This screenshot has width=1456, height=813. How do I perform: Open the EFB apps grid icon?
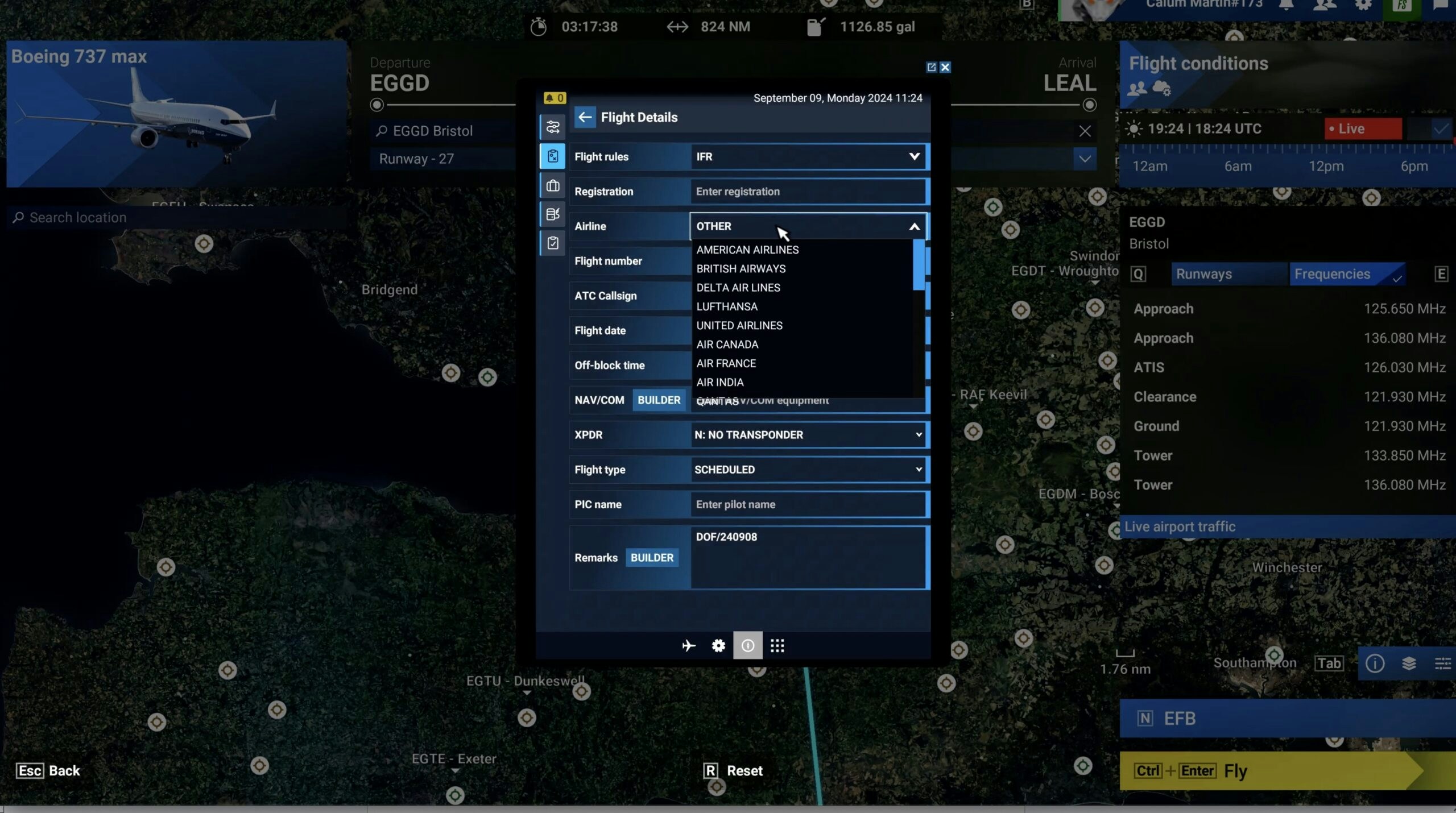pyautogui.click(x=777, y=645)
